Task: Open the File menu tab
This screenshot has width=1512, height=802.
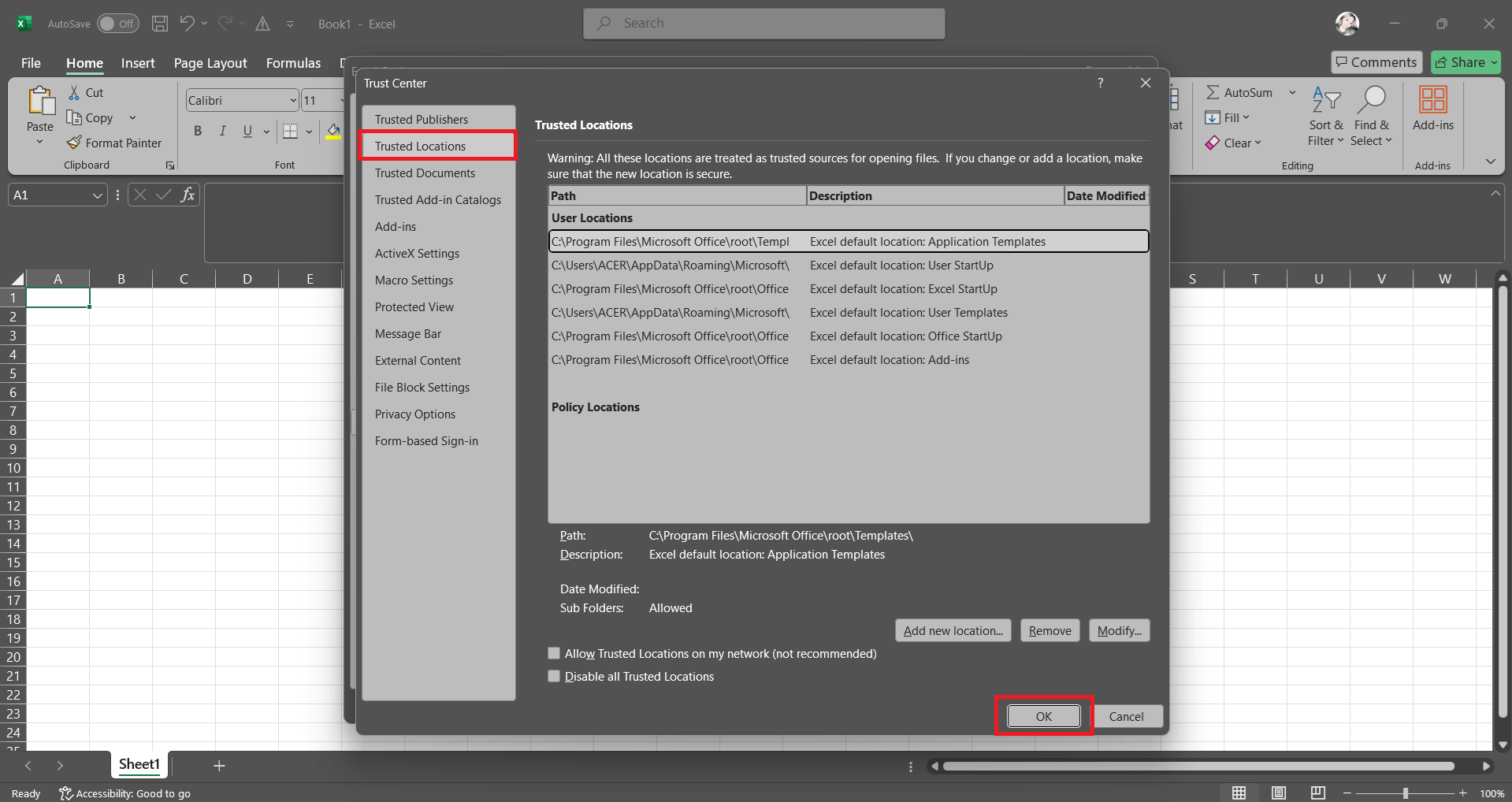Action: [31, 63]
